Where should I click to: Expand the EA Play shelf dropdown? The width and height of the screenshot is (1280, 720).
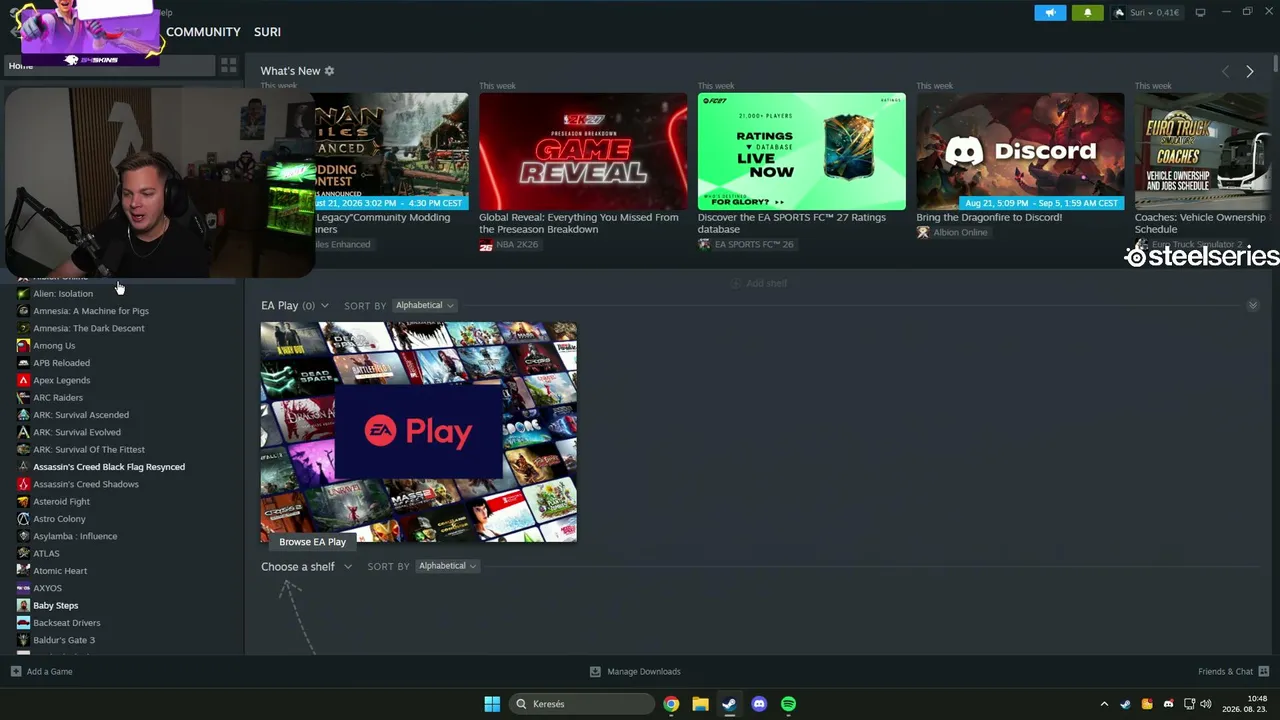[x=324, y=306]
